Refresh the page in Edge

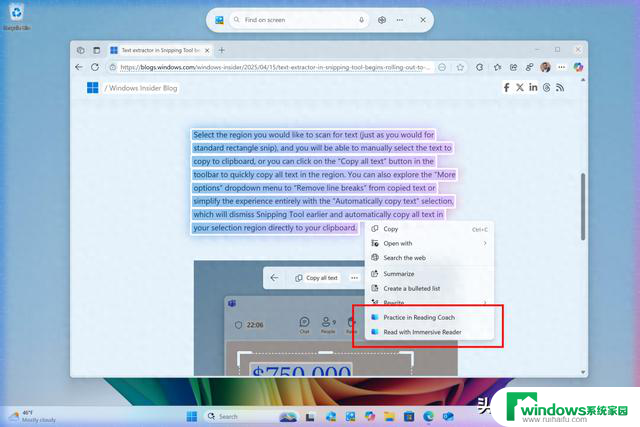point(95,67)
